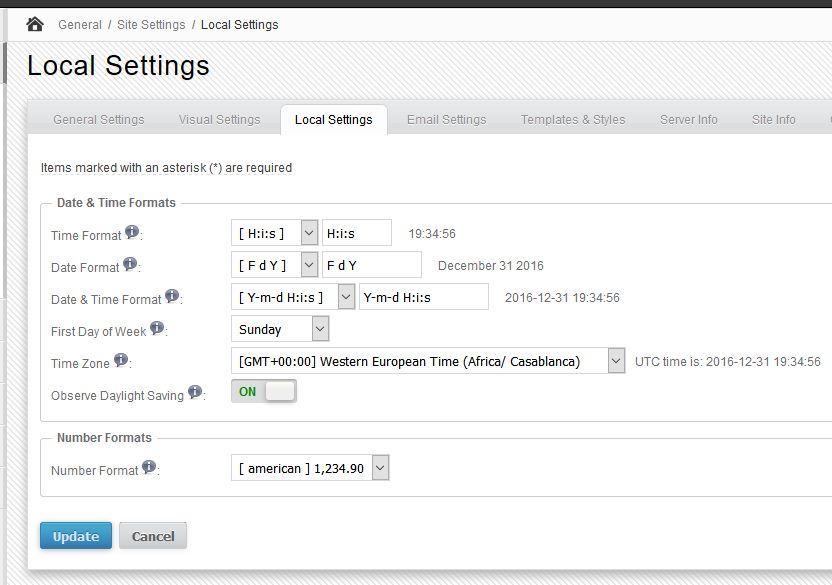Screen dimensions: 832x585
Task: Open the Time Zone dropdown list
Action: (x=427, y=361)
